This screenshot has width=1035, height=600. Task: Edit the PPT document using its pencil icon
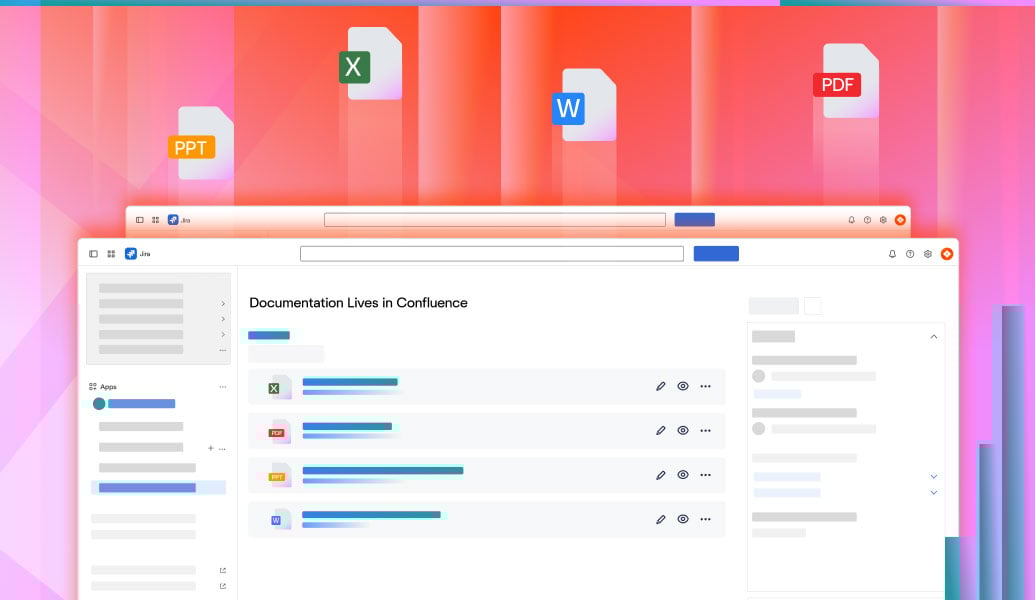point(660,475)
